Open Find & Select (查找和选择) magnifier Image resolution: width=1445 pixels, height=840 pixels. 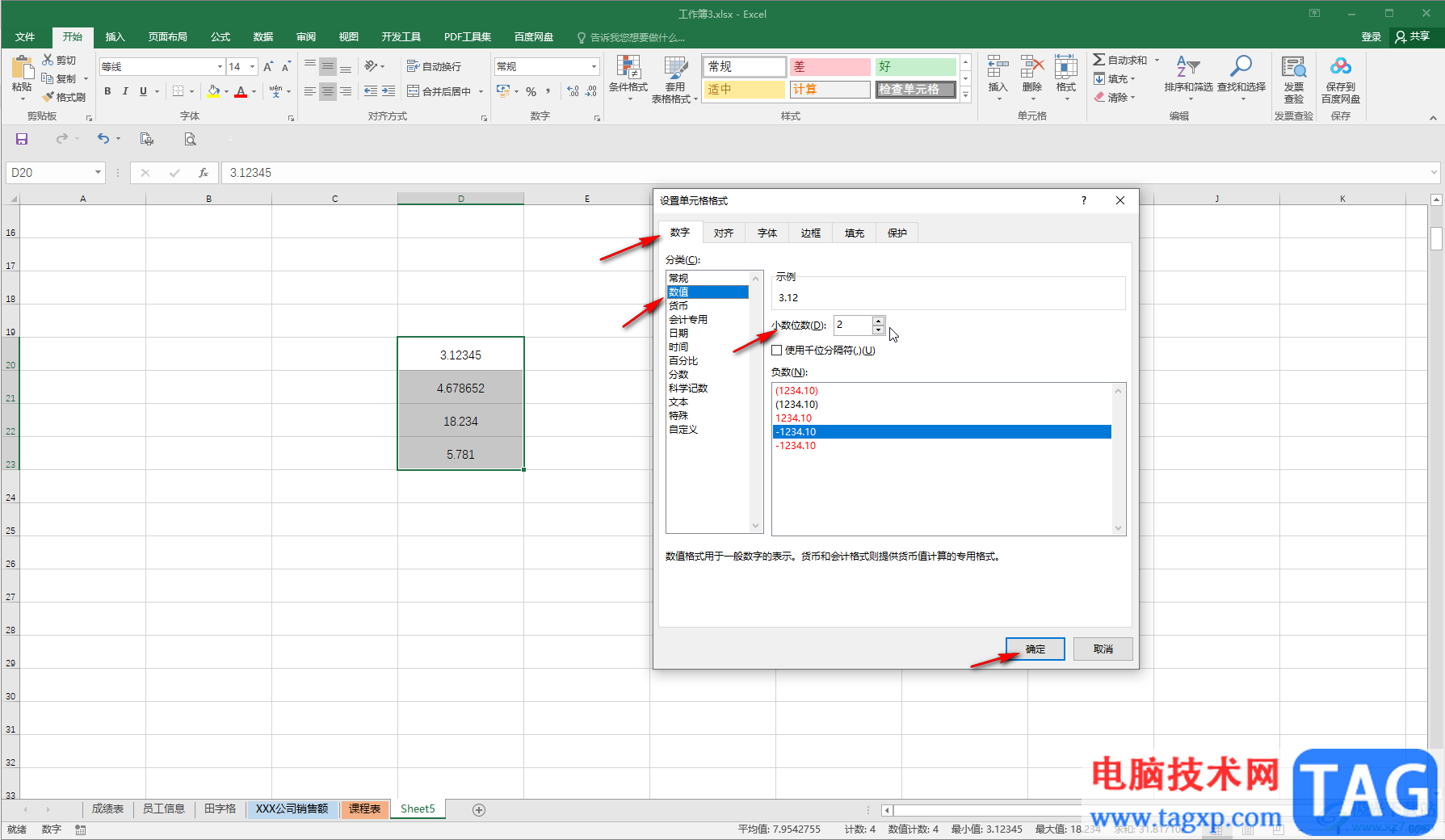click(x=1241, y=78)
